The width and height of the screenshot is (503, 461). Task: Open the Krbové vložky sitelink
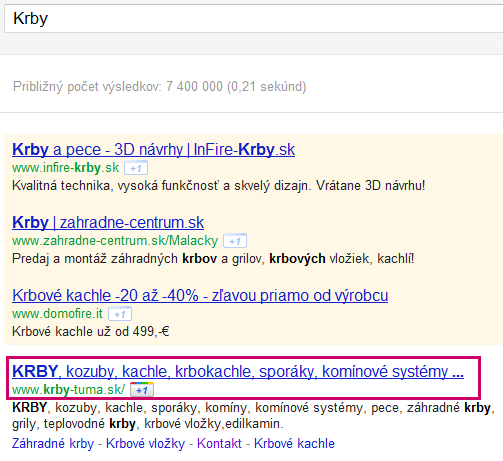pyautogui.click(x=145, y=444)
